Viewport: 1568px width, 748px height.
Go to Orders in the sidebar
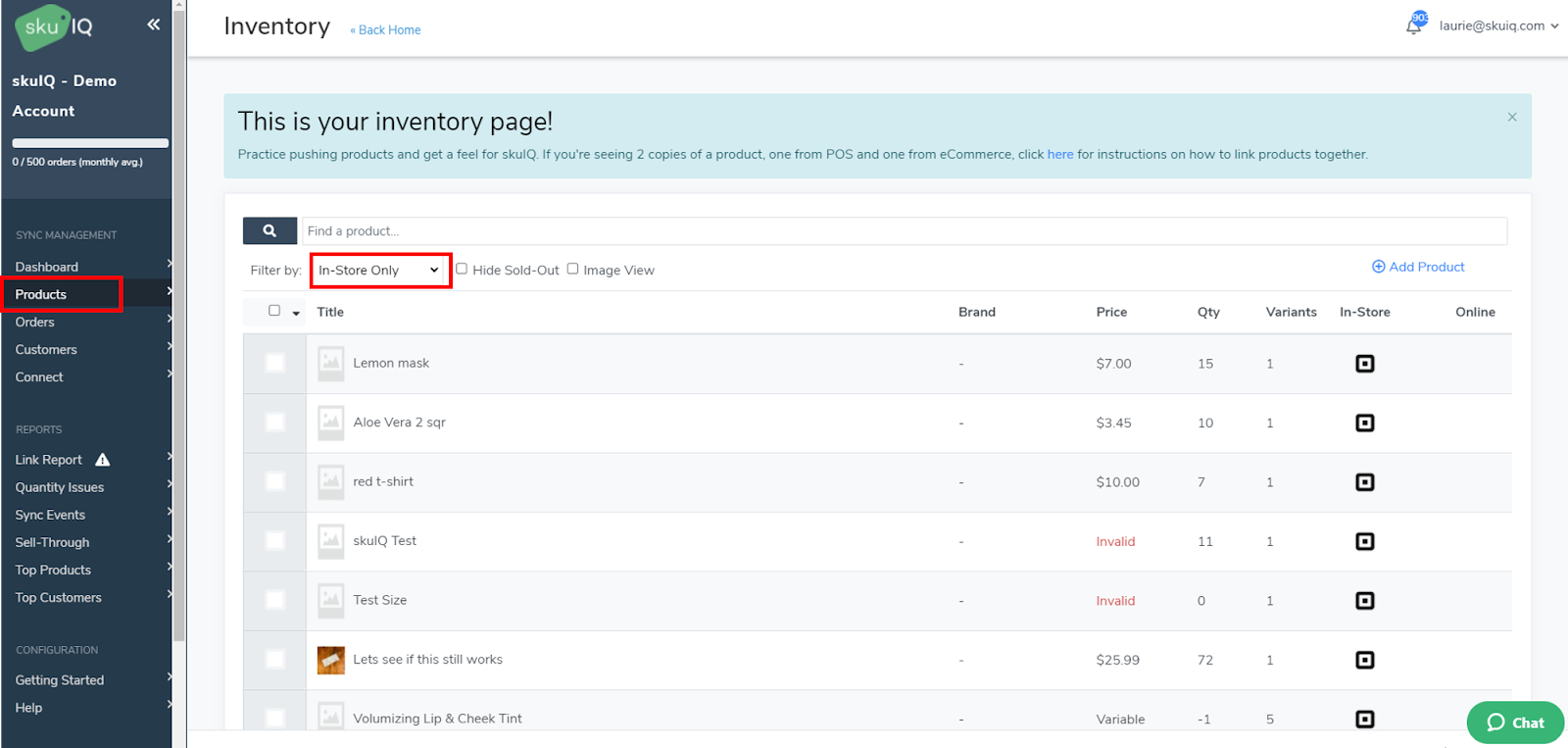click(x=35, y=323)
